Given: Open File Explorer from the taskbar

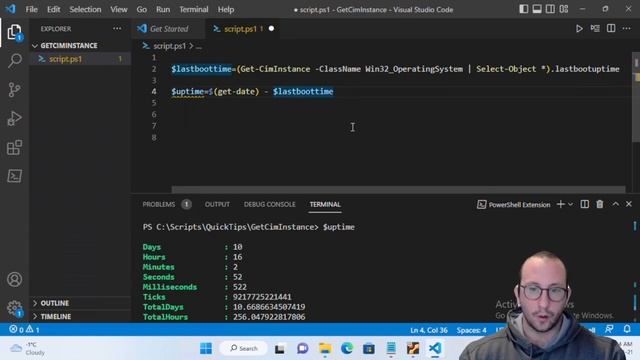Looking at the screenshot, I should click(325, 348).
